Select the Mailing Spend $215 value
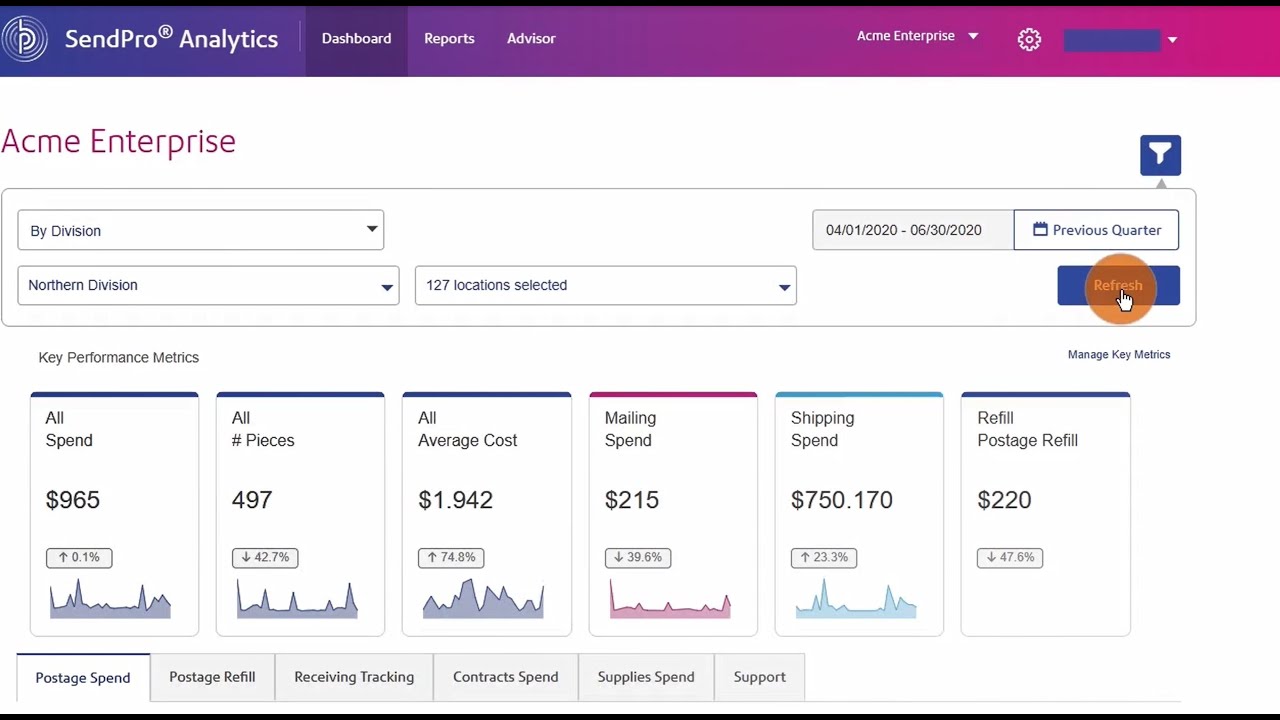Image resolution: width=1280 pixels, height=720 pixels. pyautogui.click(x=632, y=500)
